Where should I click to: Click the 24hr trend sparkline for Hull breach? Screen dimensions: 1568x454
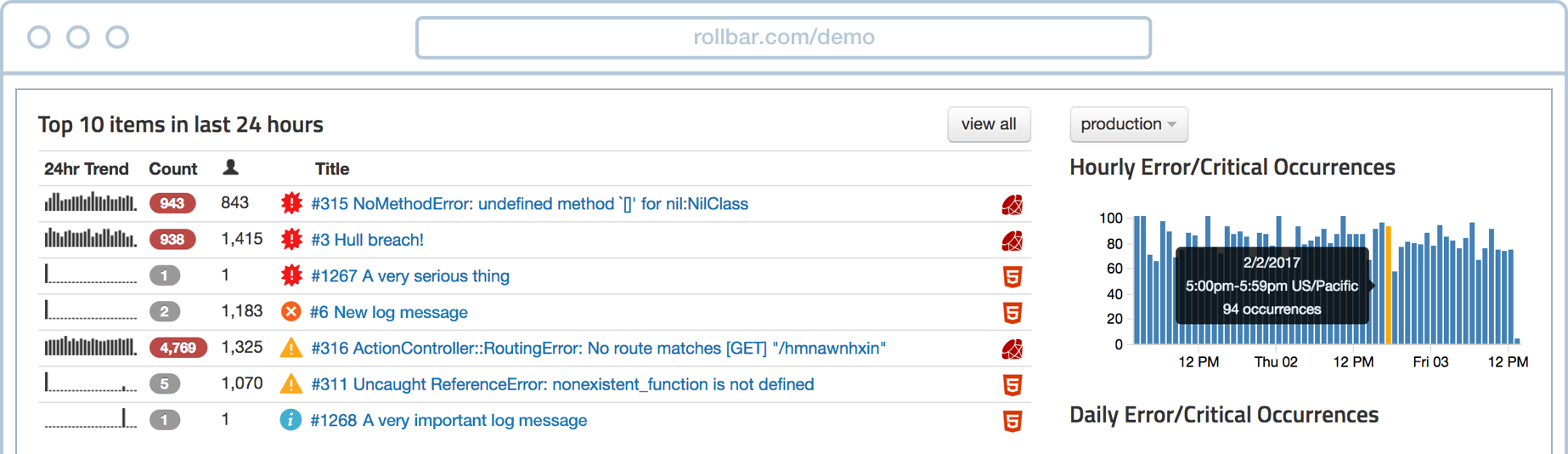coord(90,239)
